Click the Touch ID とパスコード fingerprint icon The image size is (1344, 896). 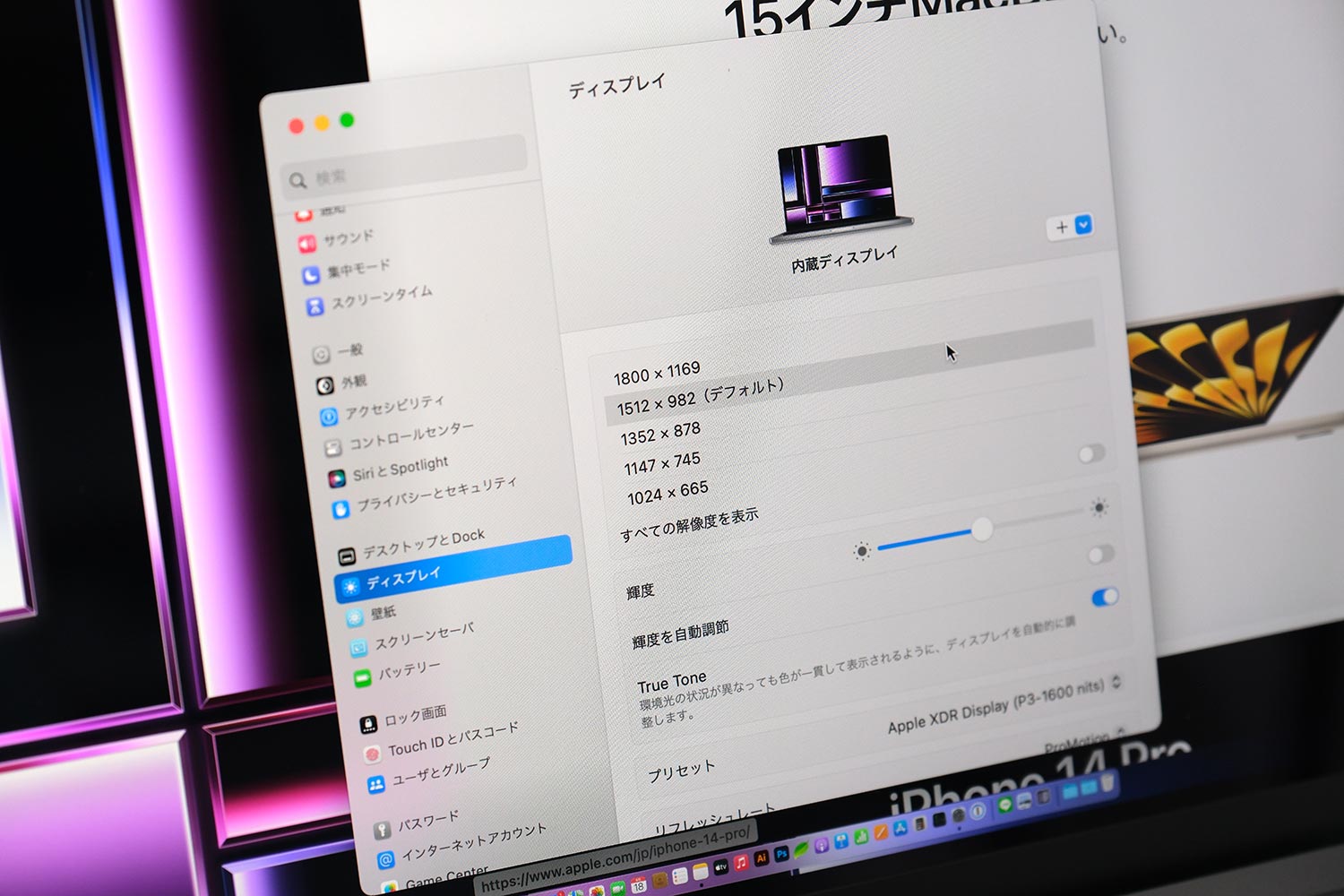(372, 754)
